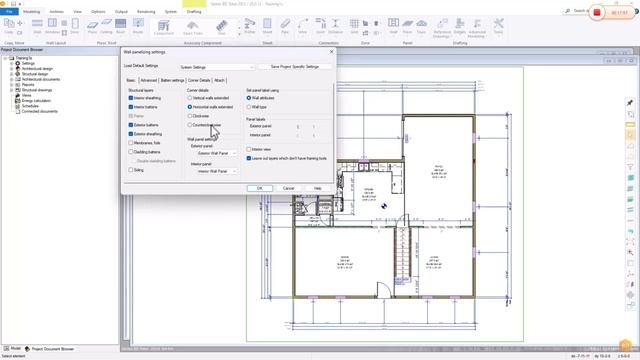Click the Wire tool icon
Image resolution: width=640 pixels, height=360 pixels.
click(x=302, y=24)
